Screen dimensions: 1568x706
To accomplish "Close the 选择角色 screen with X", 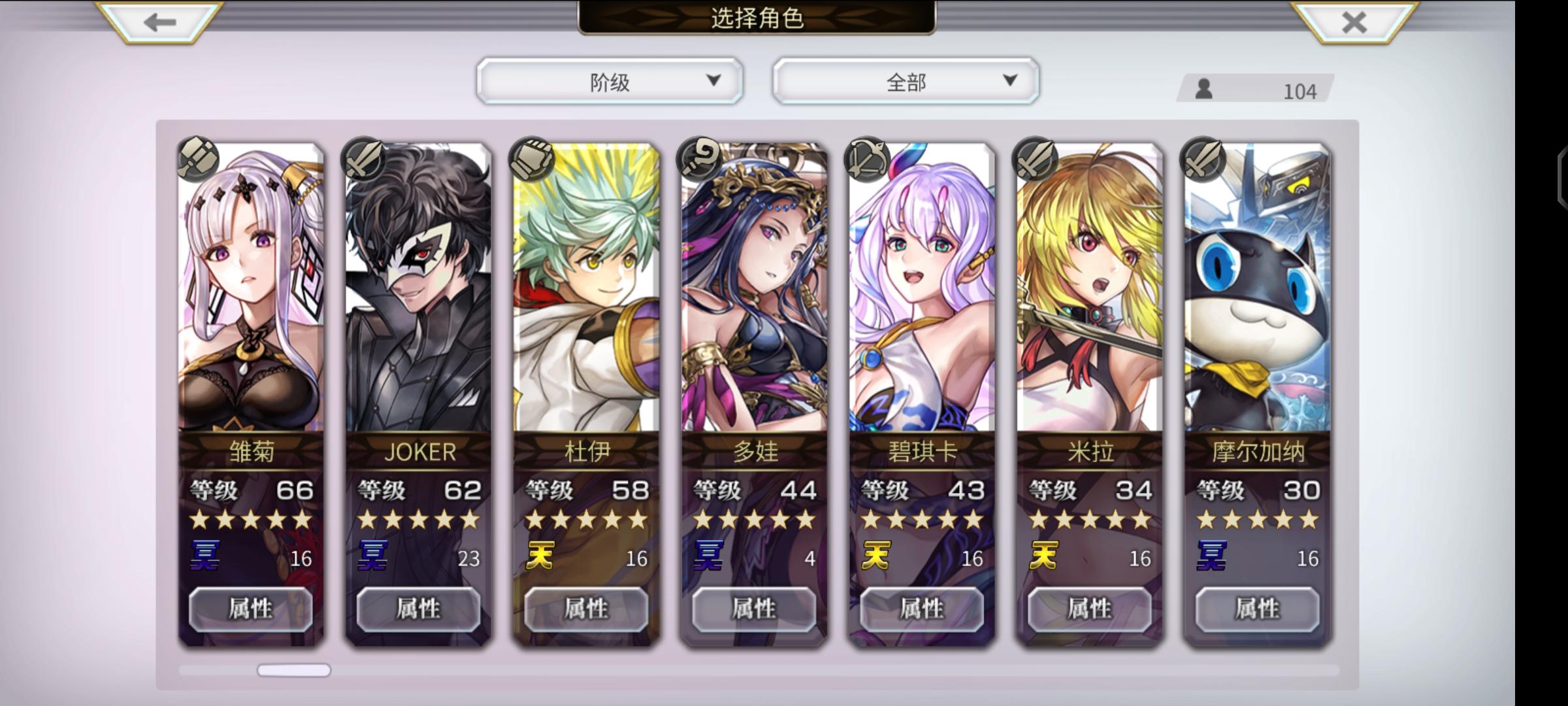I will [1354, 22].
